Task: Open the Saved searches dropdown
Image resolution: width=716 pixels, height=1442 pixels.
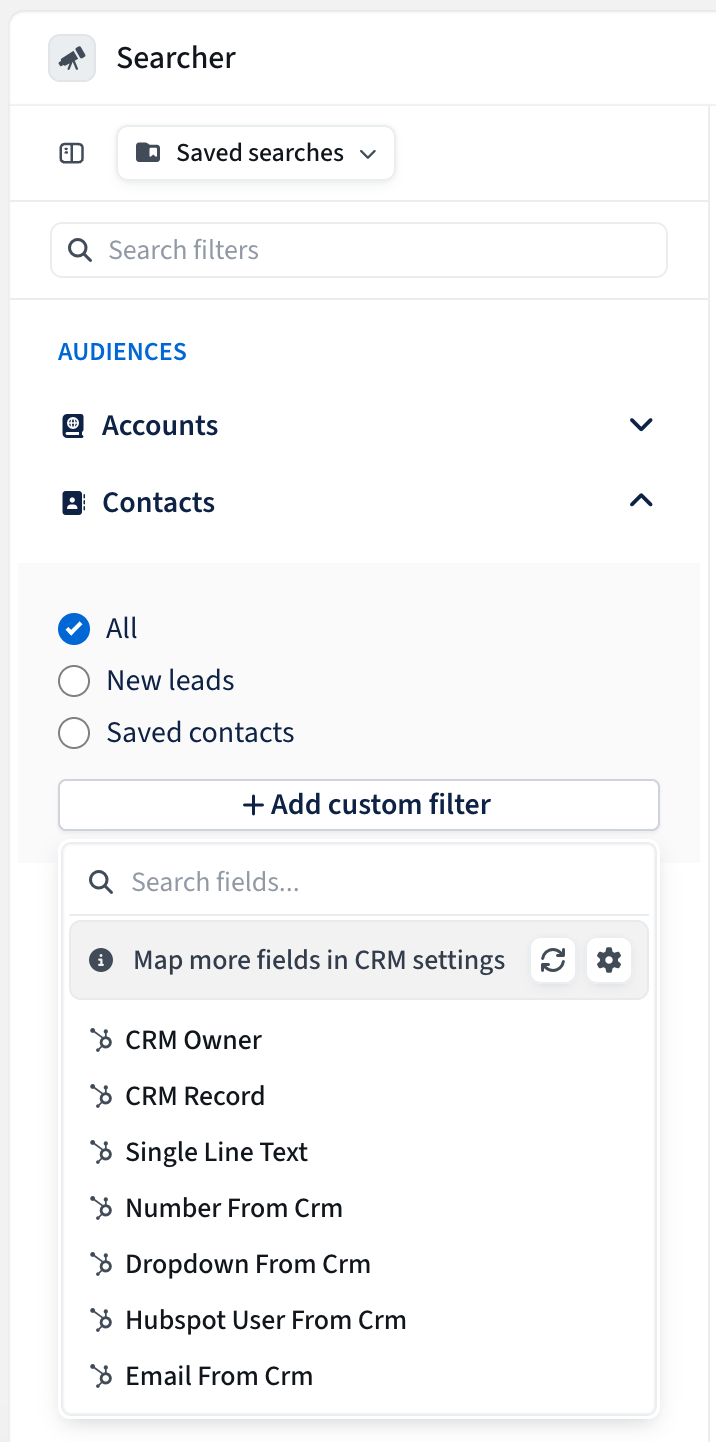Action: (x=256, y=153)
